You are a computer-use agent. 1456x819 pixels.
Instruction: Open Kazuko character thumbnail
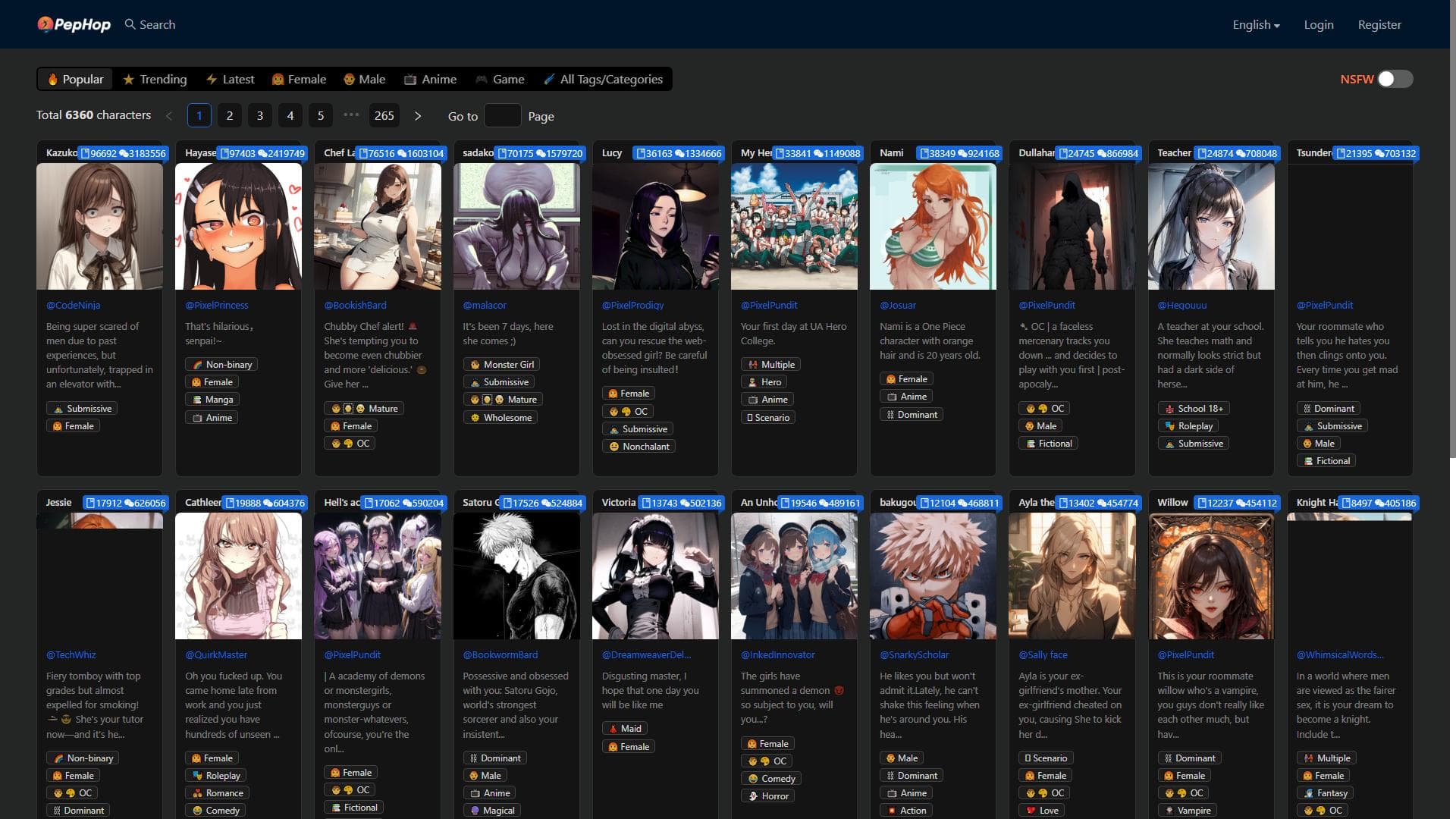tap(99, 226)
